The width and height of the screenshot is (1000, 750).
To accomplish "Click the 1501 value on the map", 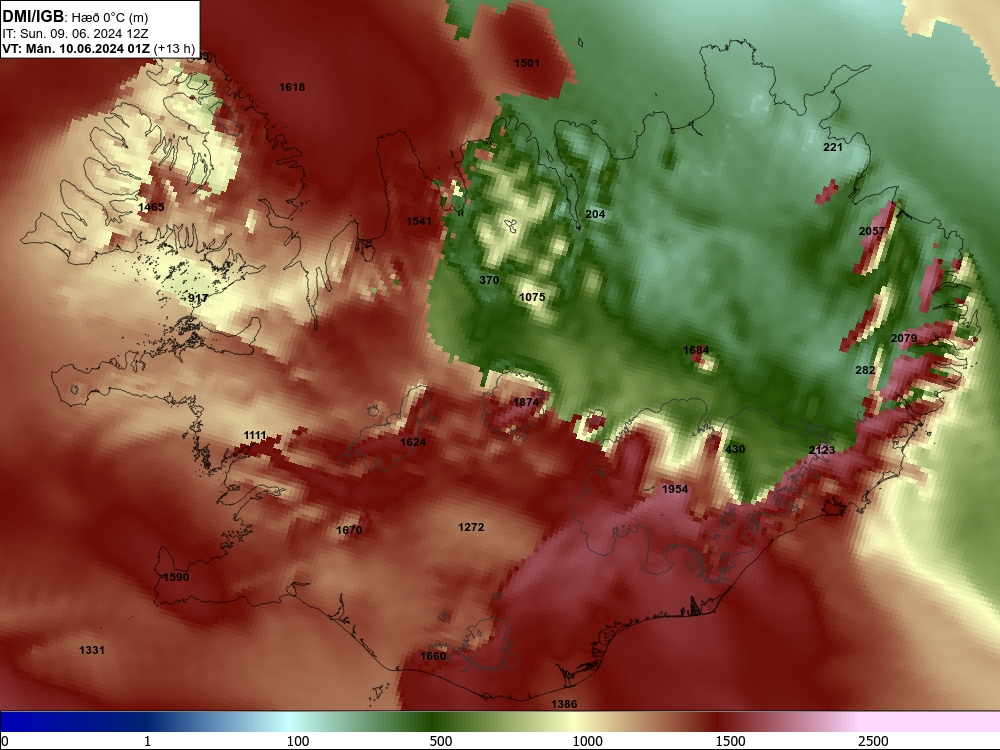I will [x=527, y=63].
